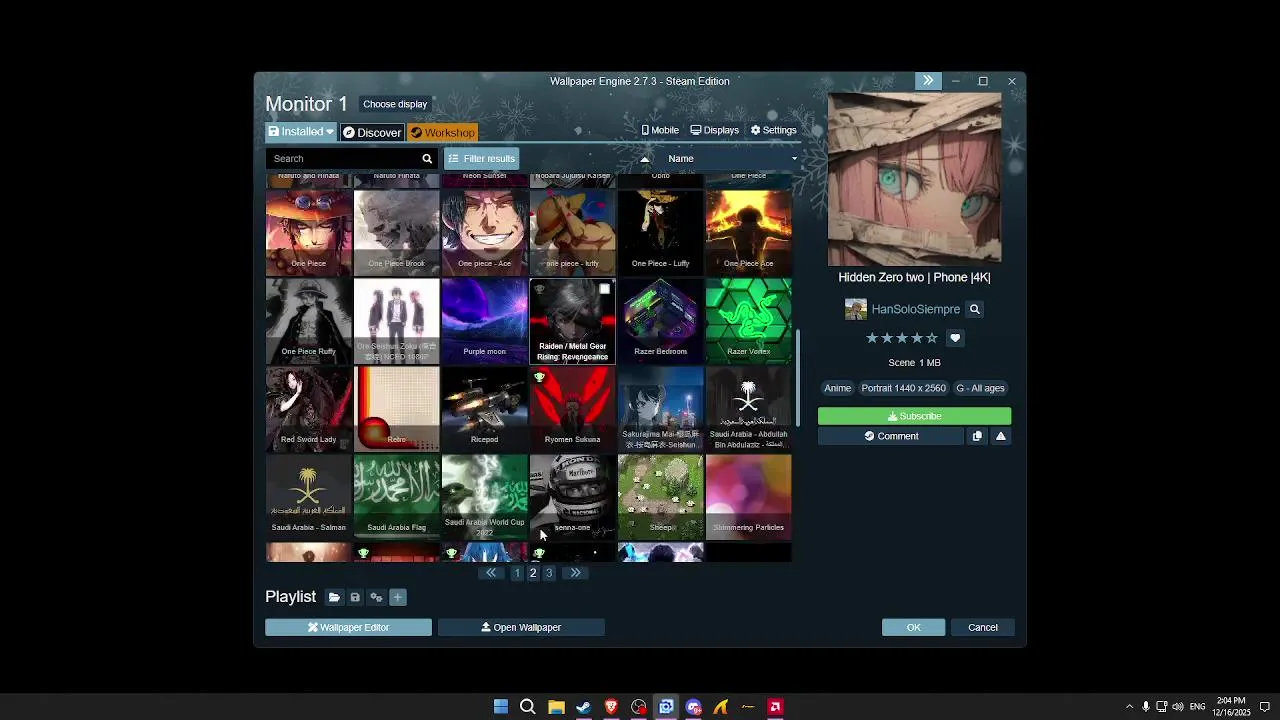The image size is (1280, 720).
Task: Subscribe to Hidden Zero two wallpaper
Action: point(914,416)
